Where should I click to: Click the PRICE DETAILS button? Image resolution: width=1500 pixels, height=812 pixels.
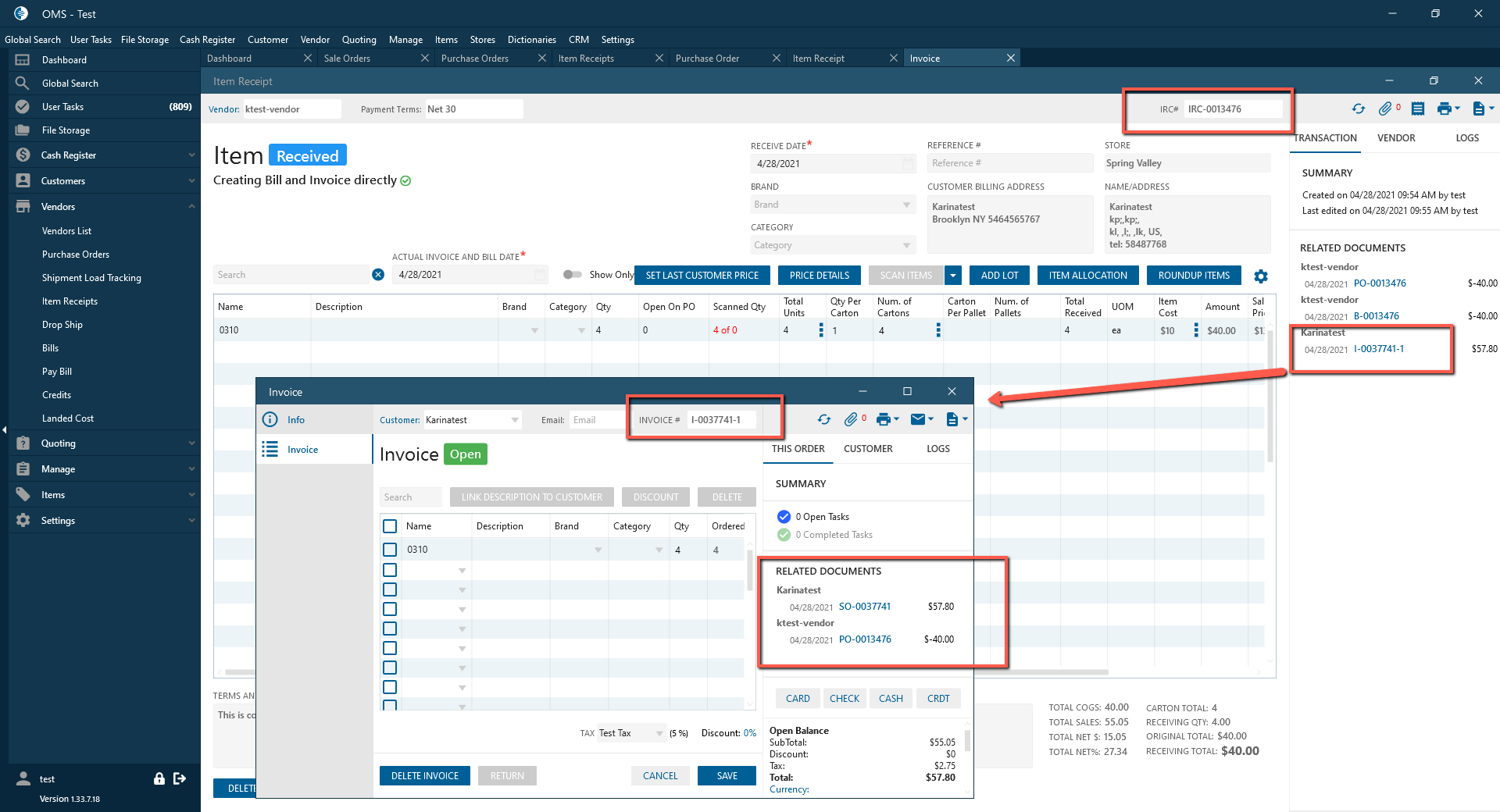pyautogui.click(x=820, y=276)
